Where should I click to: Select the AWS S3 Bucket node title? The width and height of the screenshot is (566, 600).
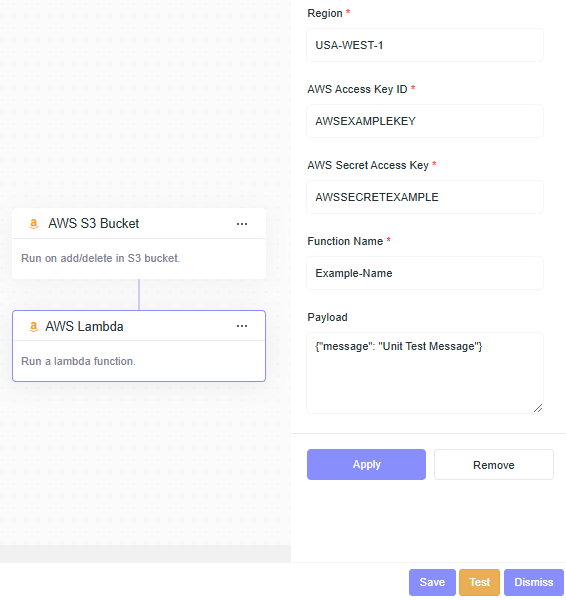pyautogui.click(x=93, y=223)
